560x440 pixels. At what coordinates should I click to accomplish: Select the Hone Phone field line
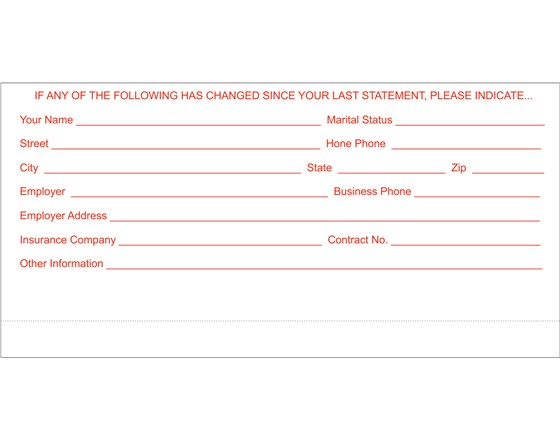point(466,149)
